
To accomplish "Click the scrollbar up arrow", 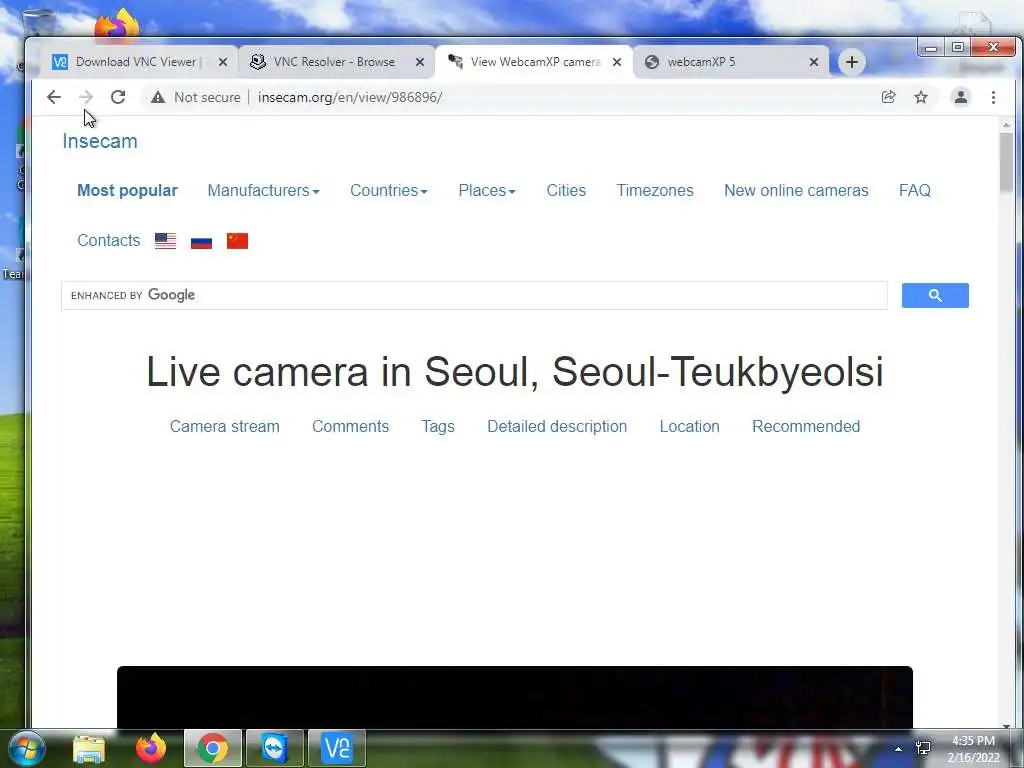I will [1006, 124].
